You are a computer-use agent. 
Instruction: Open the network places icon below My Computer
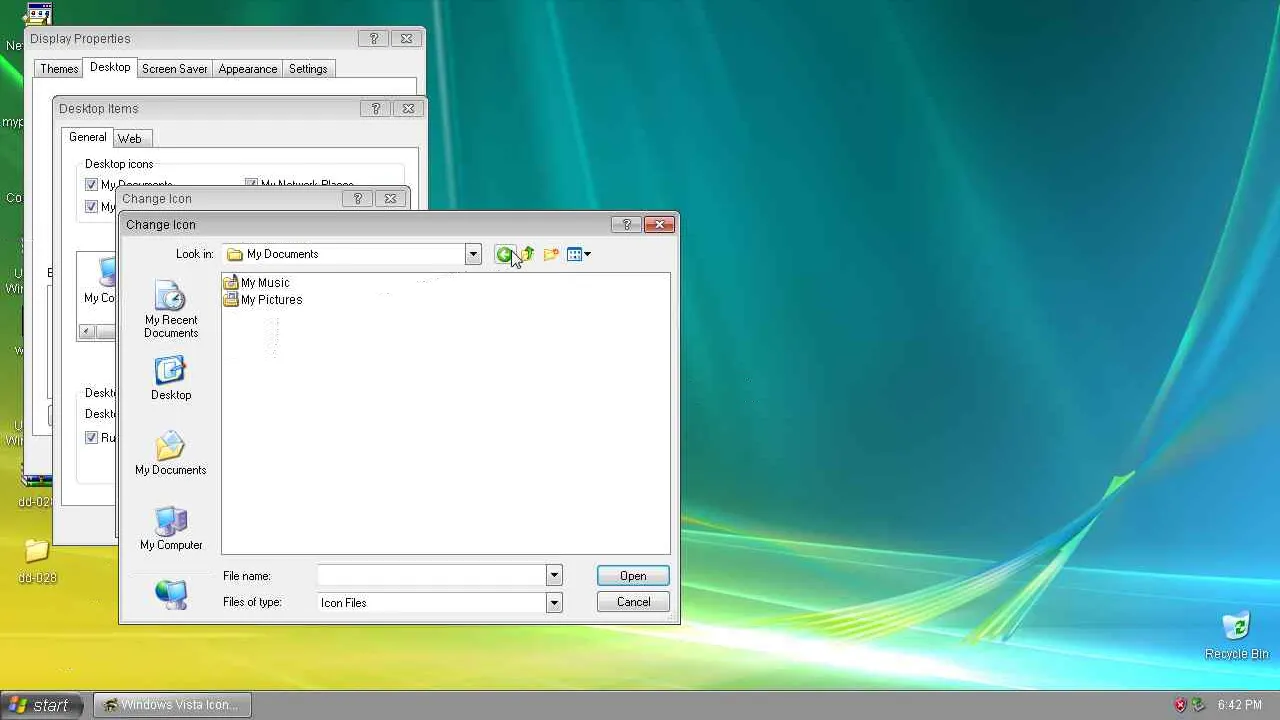tap(171, 594)
